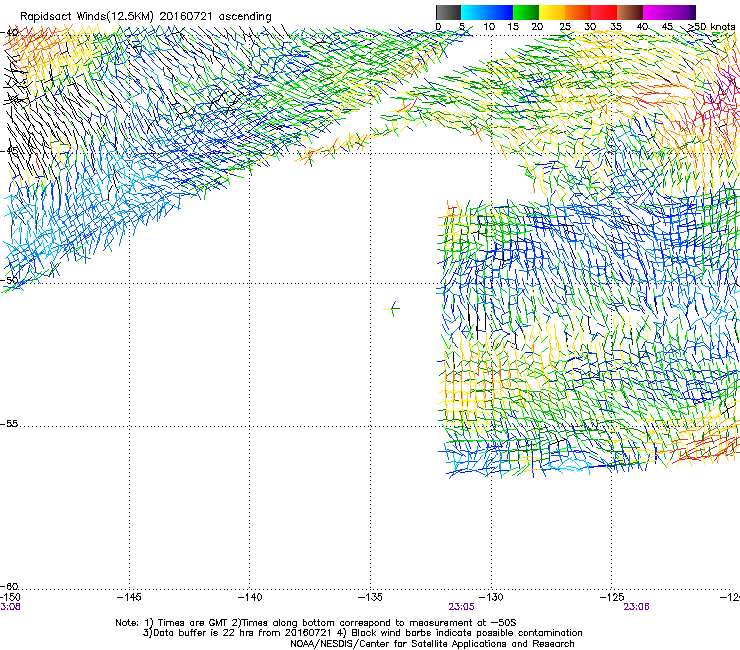This screenshot has height=650, width=740.
Task: Click the -130 longitude axis label
Action: click(x=491, y=598)
